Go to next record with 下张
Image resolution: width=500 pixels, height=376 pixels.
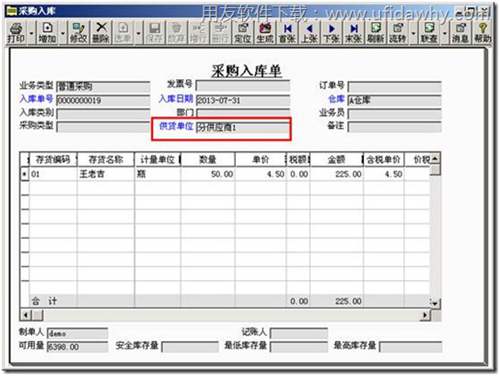(x=332, y=32)
